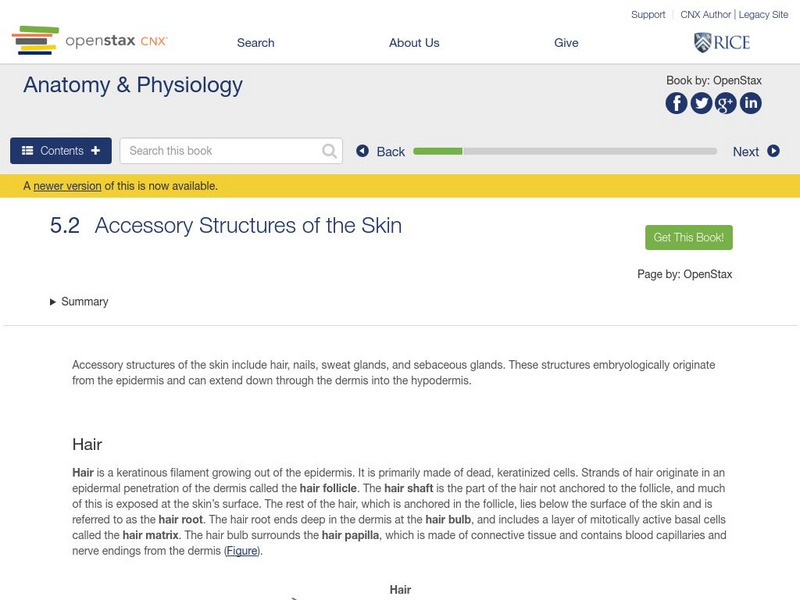Image resolution: width=800 pixels, height=600 pixels.
Task: Click the book progress bar
Action: click(x=565, y=151)
